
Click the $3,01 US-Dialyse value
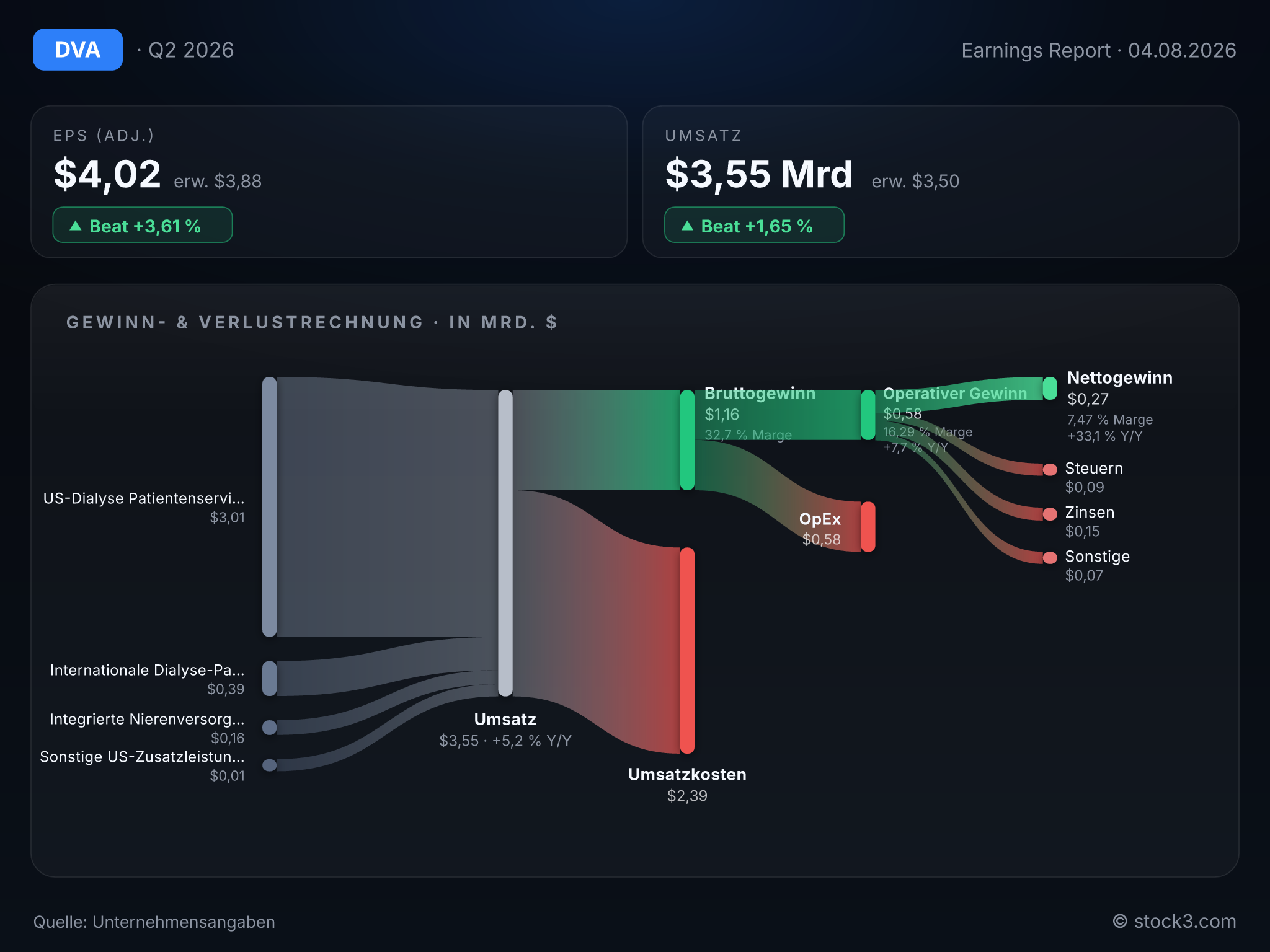coord(227,518)
